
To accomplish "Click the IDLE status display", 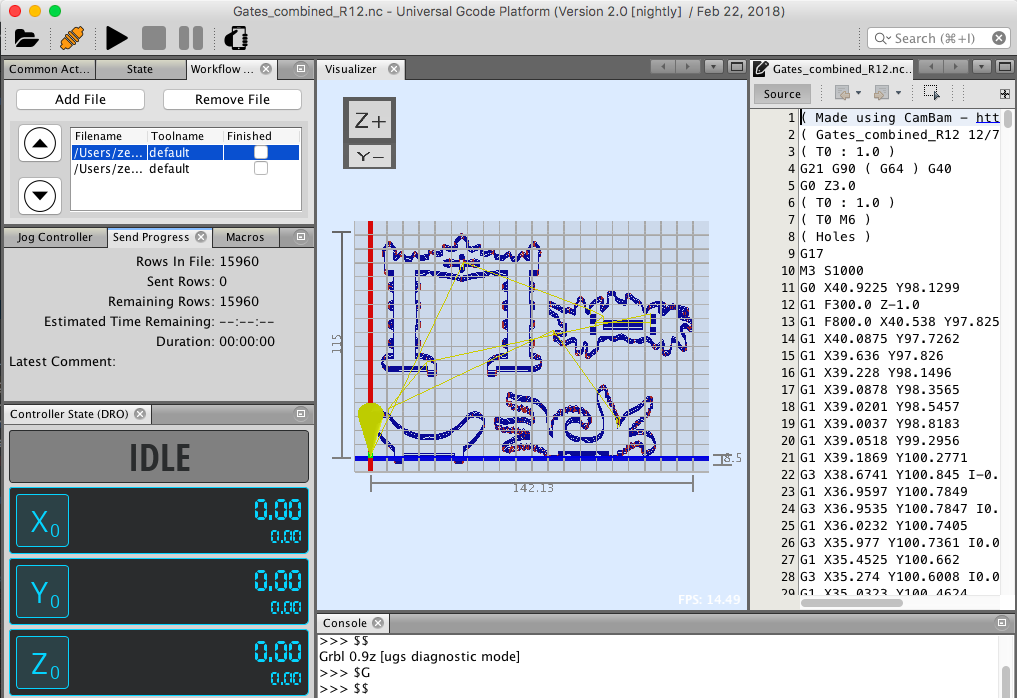I will (159, 457).
